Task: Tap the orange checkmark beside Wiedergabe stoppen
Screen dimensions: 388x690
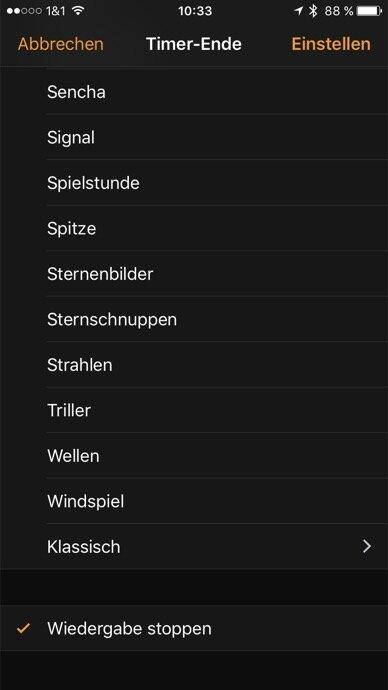Action: [23, 628]
